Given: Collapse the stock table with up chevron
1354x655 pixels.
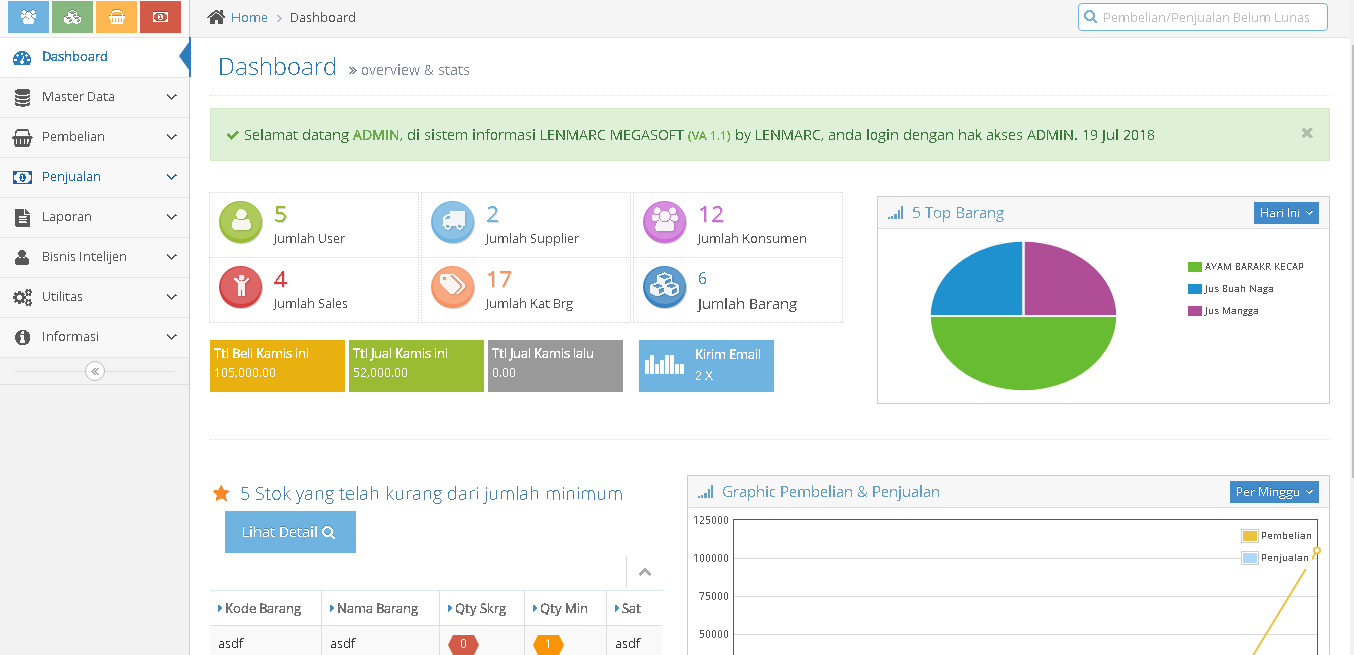Looking at the screenshot, I should [645, 572].
